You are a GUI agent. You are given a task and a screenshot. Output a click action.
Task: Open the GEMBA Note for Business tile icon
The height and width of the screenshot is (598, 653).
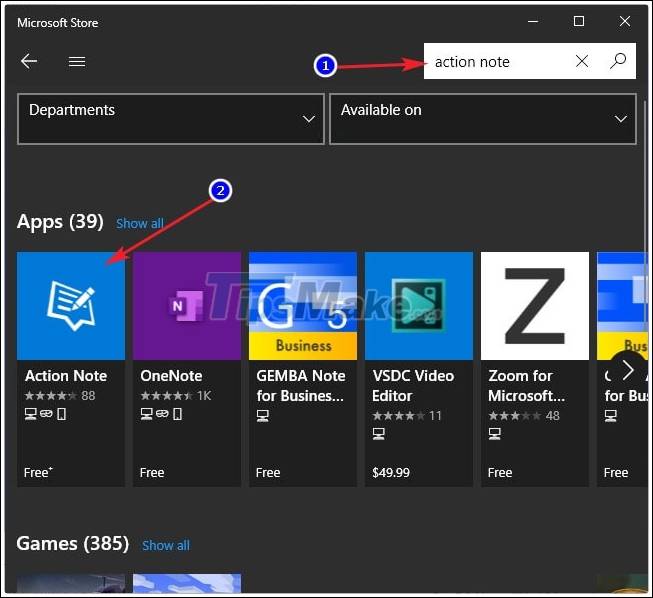click(x=303, y=306)
